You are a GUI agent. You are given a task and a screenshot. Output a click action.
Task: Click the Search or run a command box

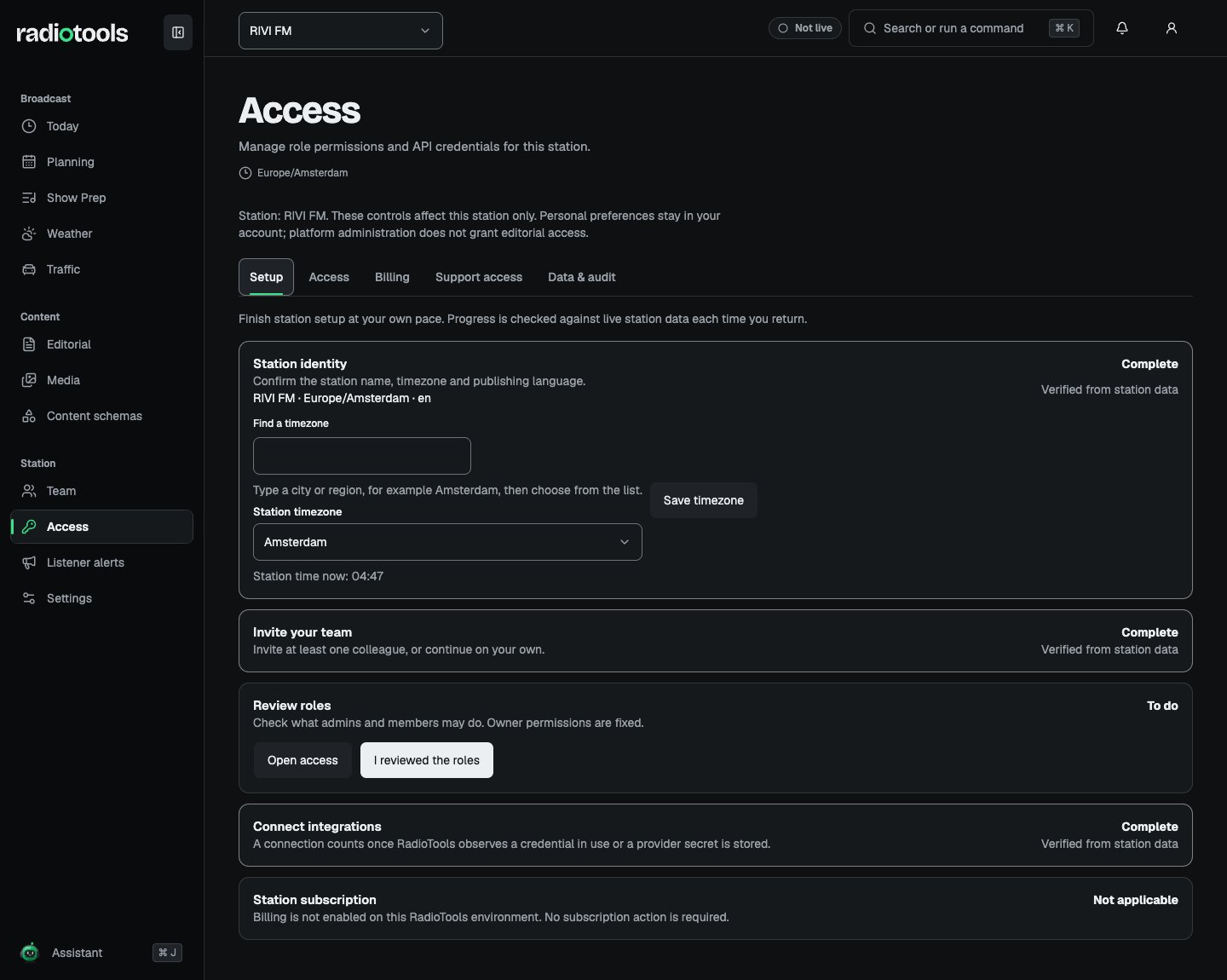point(971,28)
